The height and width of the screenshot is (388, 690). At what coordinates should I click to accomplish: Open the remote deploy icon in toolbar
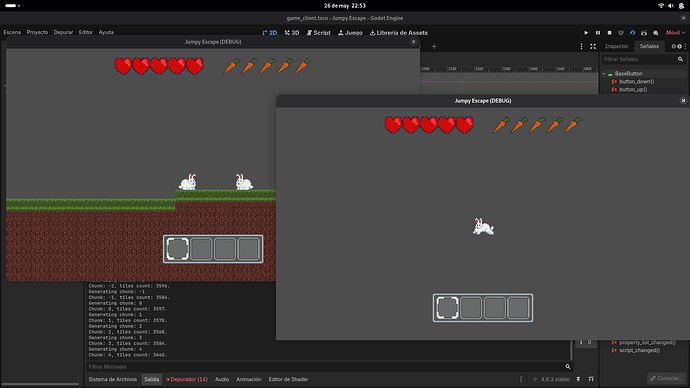tap(621, 33)
